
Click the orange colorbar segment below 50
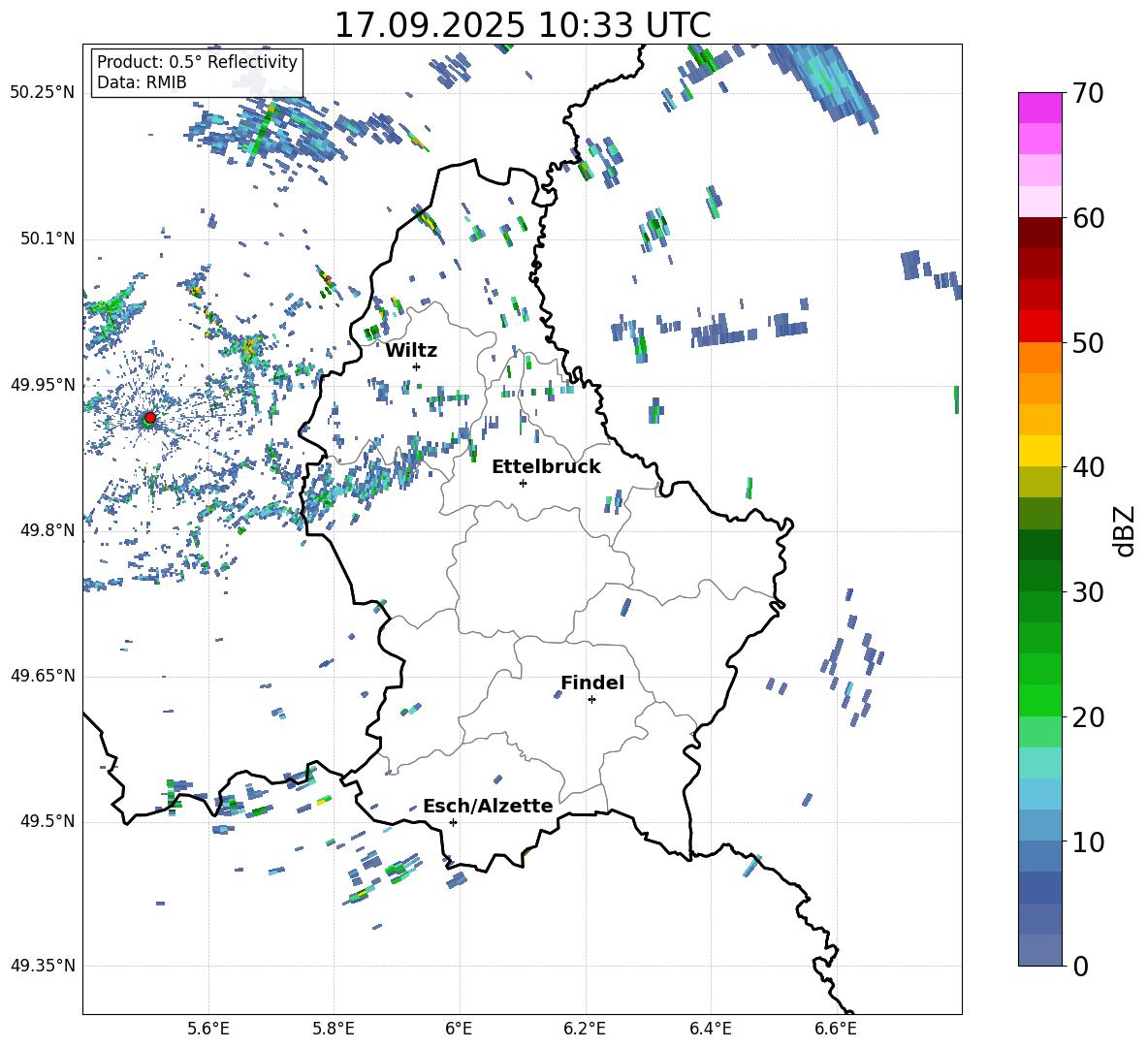(x=1039, y=357)
